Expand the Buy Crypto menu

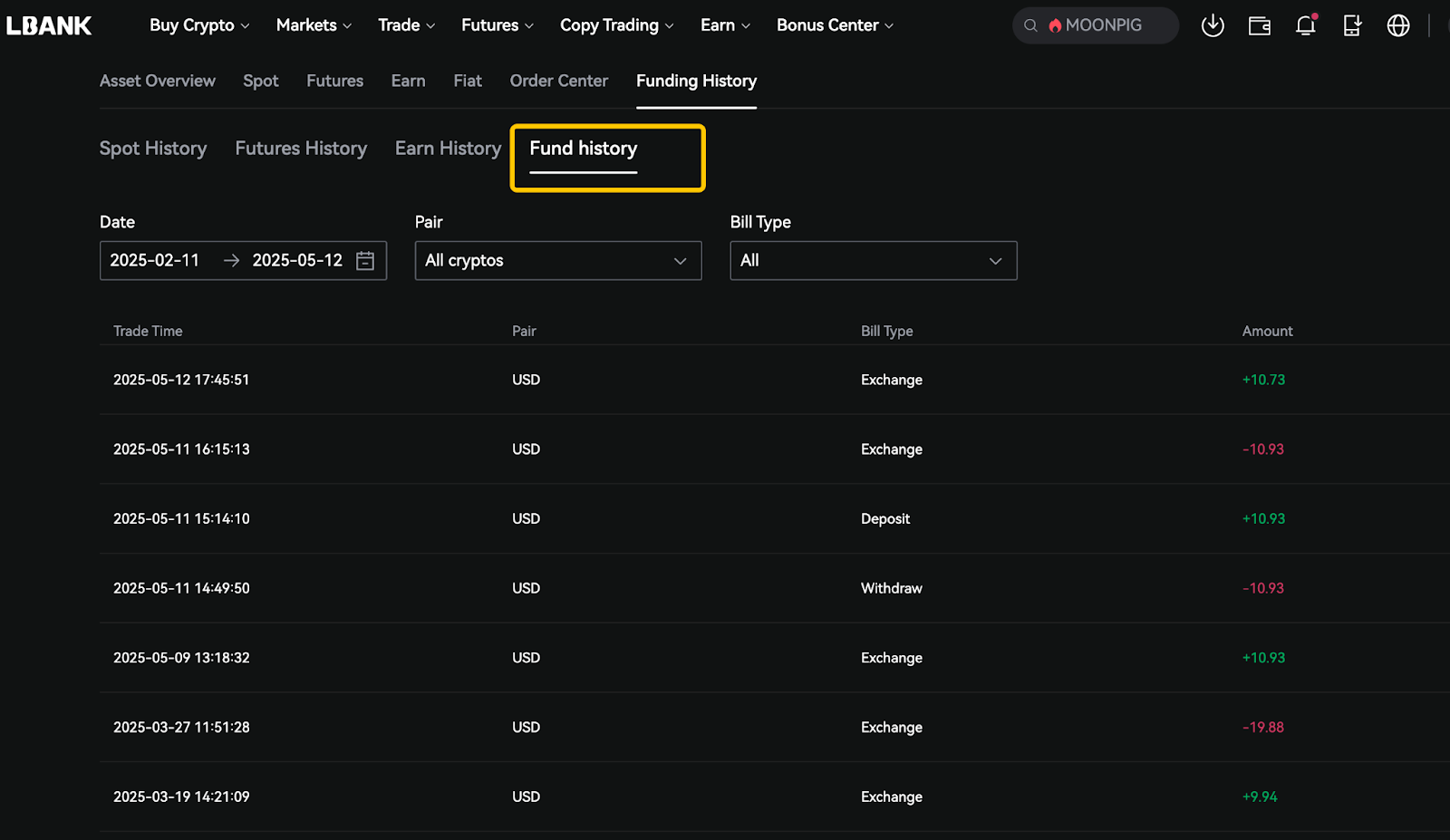pos(199,25)
